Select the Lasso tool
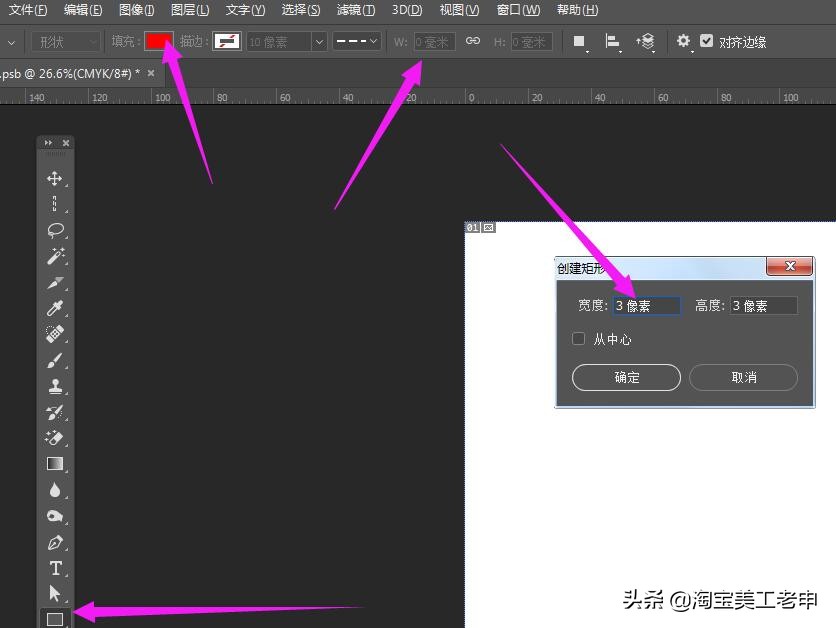The height and width of the screenshot is (628, 836). tap(55, 230)
